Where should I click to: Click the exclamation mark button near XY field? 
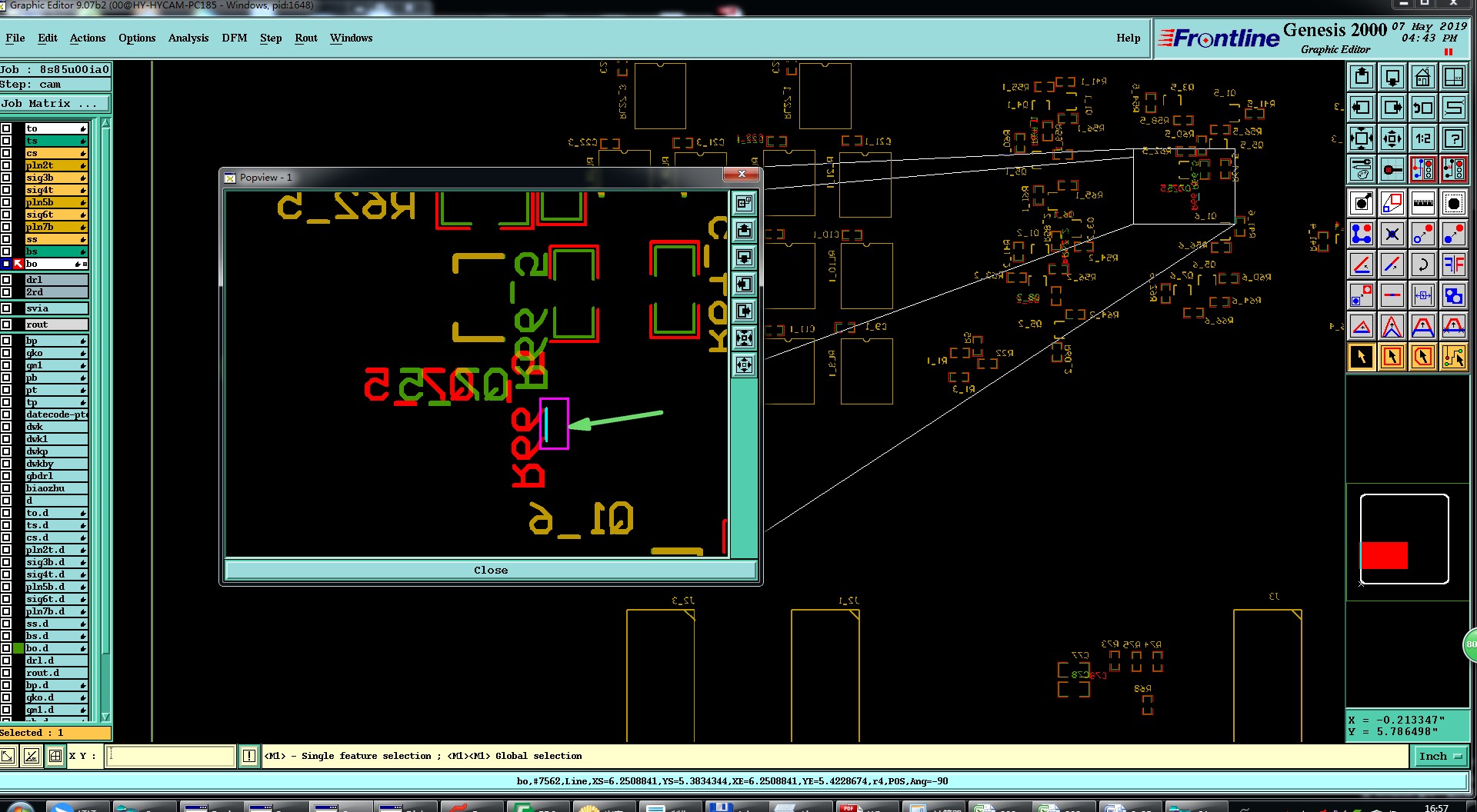(249, 756)
